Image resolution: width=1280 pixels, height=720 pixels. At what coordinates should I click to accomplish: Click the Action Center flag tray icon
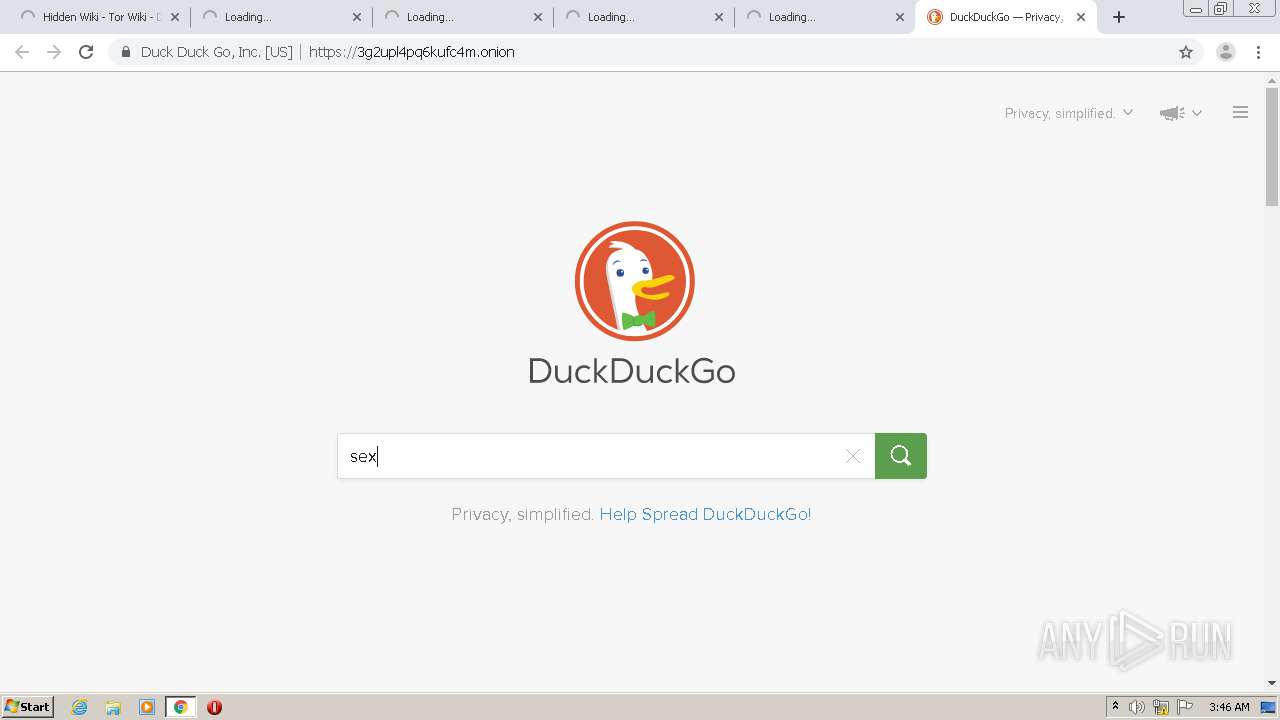[x=1185, y=707]
